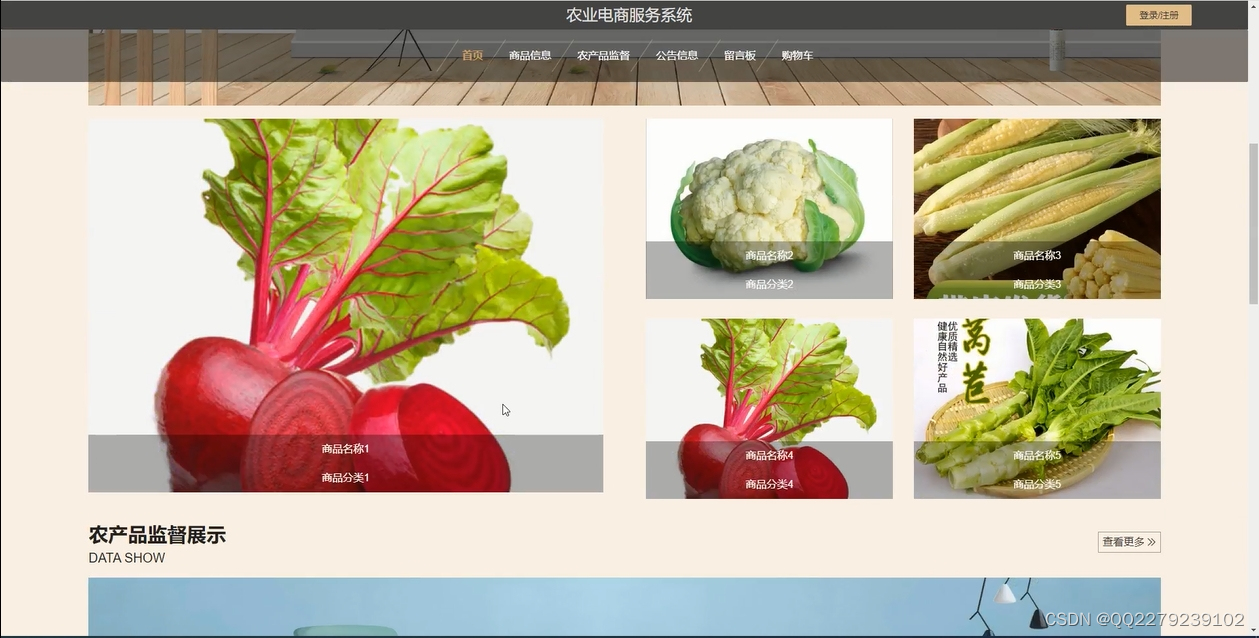Open the 公告信息 nav item

point(677,55)
